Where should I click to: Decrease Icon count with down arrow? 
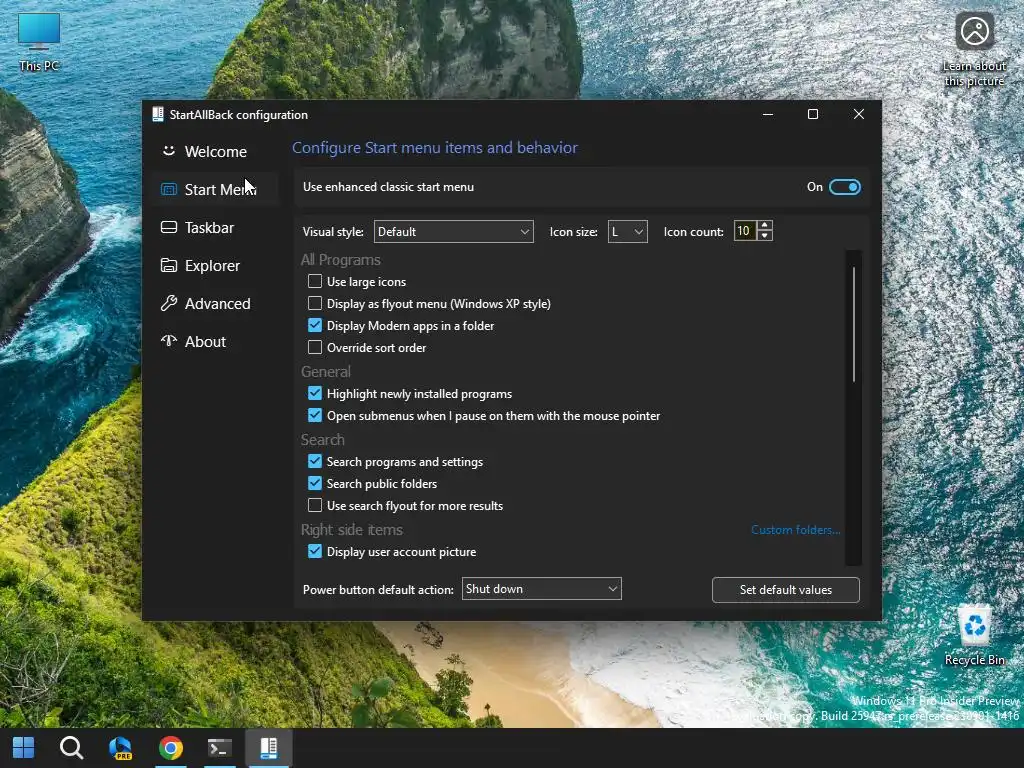click(x=765, y=236)
